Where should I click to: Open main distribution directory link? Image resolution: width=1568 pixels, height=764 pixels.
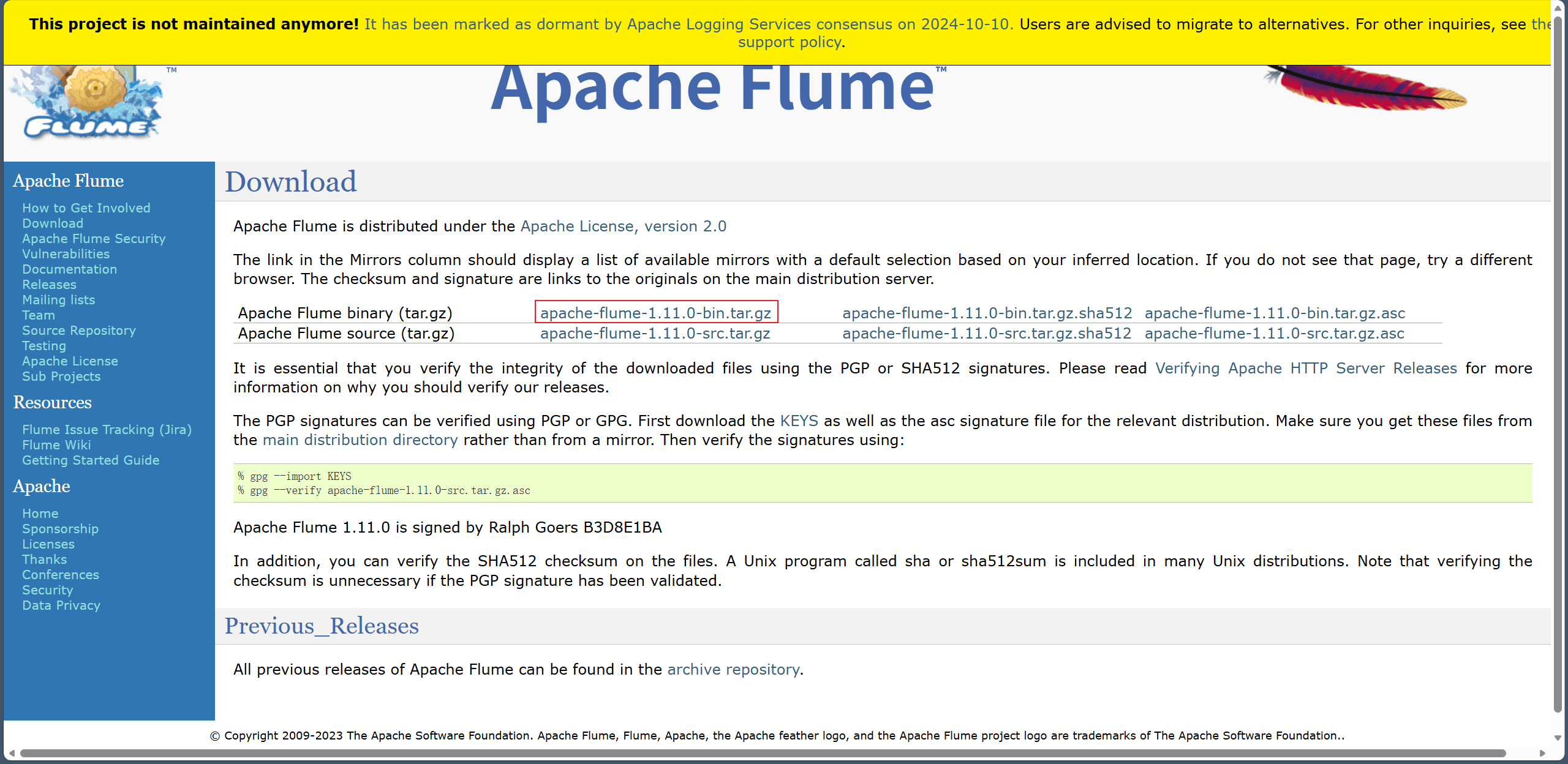(x=360, y=440)
